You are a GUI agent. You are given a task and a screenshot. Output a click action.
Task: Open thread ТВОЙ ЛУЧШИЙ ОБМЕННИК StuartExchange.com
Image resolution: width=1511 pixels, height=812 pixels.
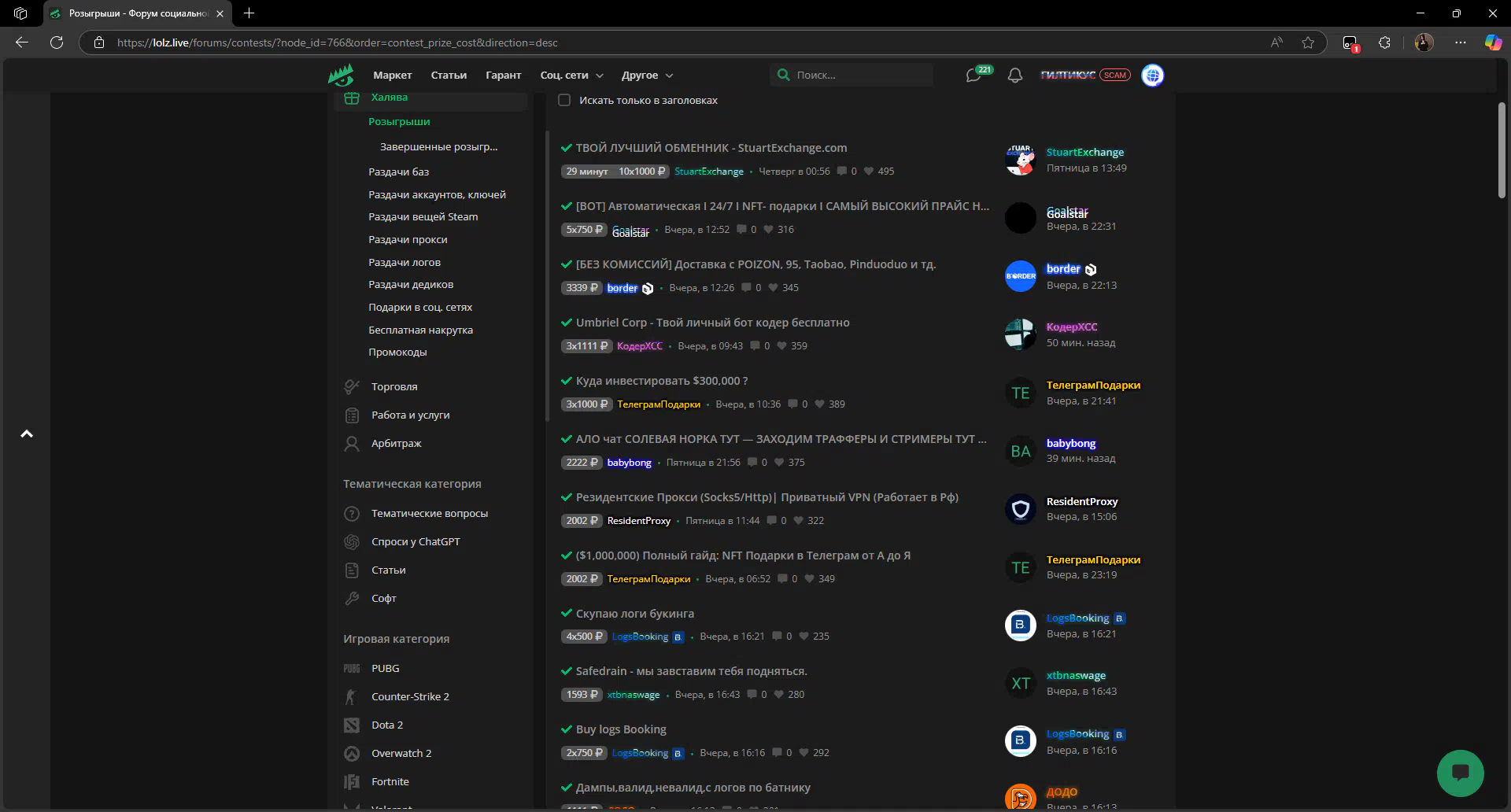(x=711, y=148)
